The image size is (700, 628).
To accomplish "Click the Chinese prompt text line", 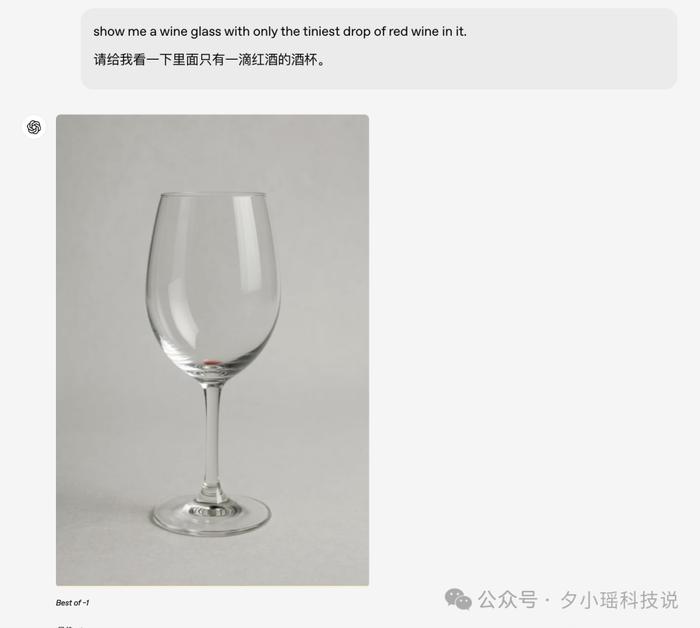I will coord(210,60).
